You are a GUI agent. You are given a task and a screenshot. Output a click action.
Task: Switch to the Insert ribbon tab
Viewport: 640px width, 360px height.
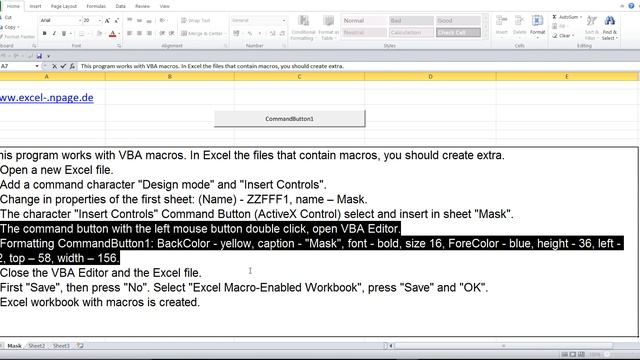pyautogui.click(x=35, y=6)
